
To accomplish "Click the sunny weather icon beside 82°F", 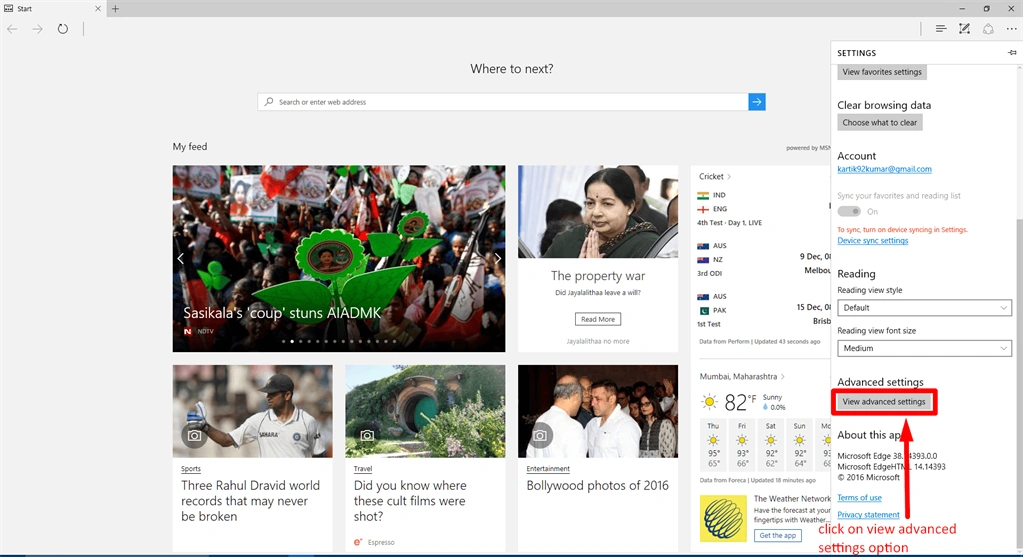I will click(709, 402).
